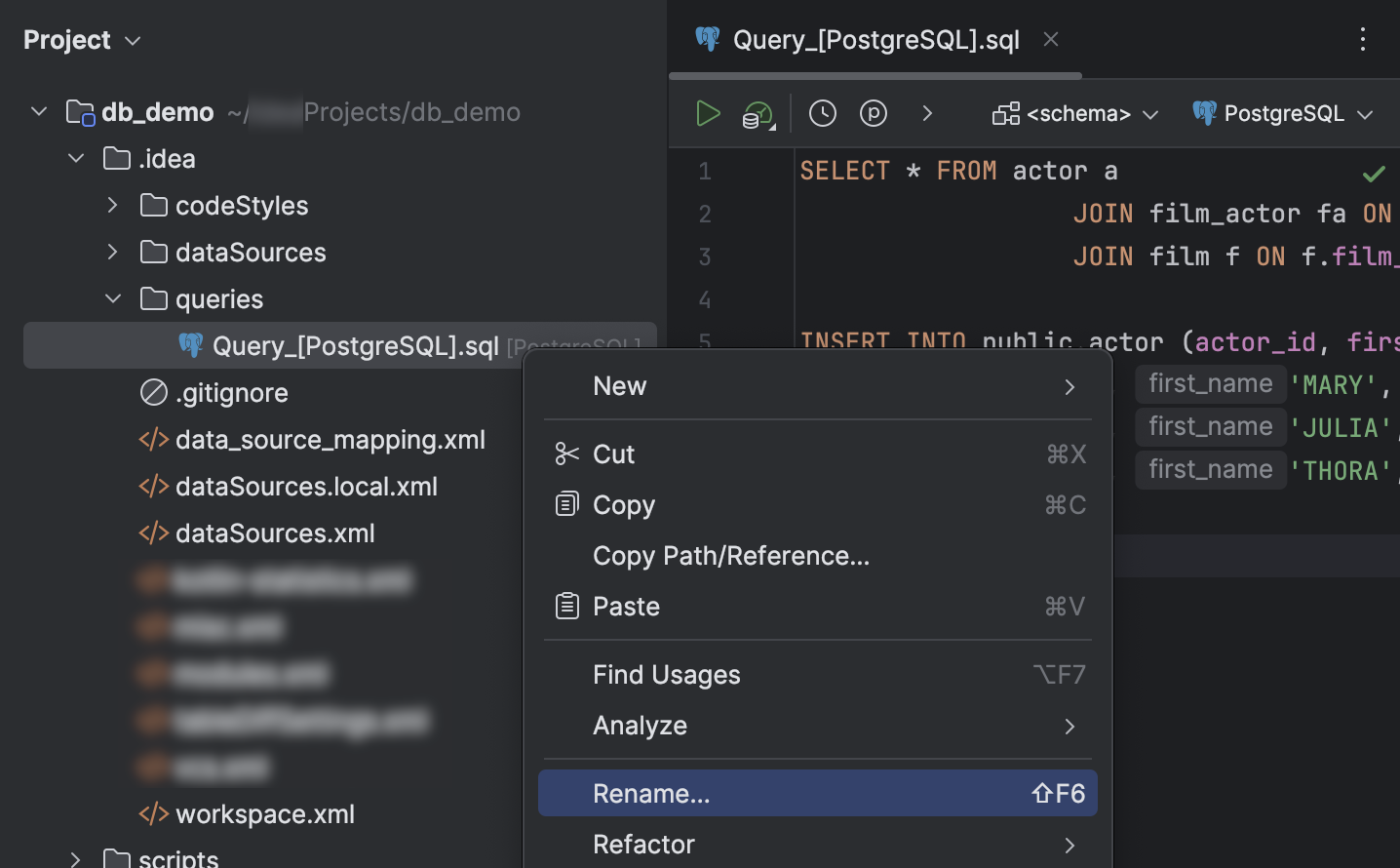Open the editor options kebab menu
The width and height of the screenshot is (1400, 868).
click(x=1362, y=39)
